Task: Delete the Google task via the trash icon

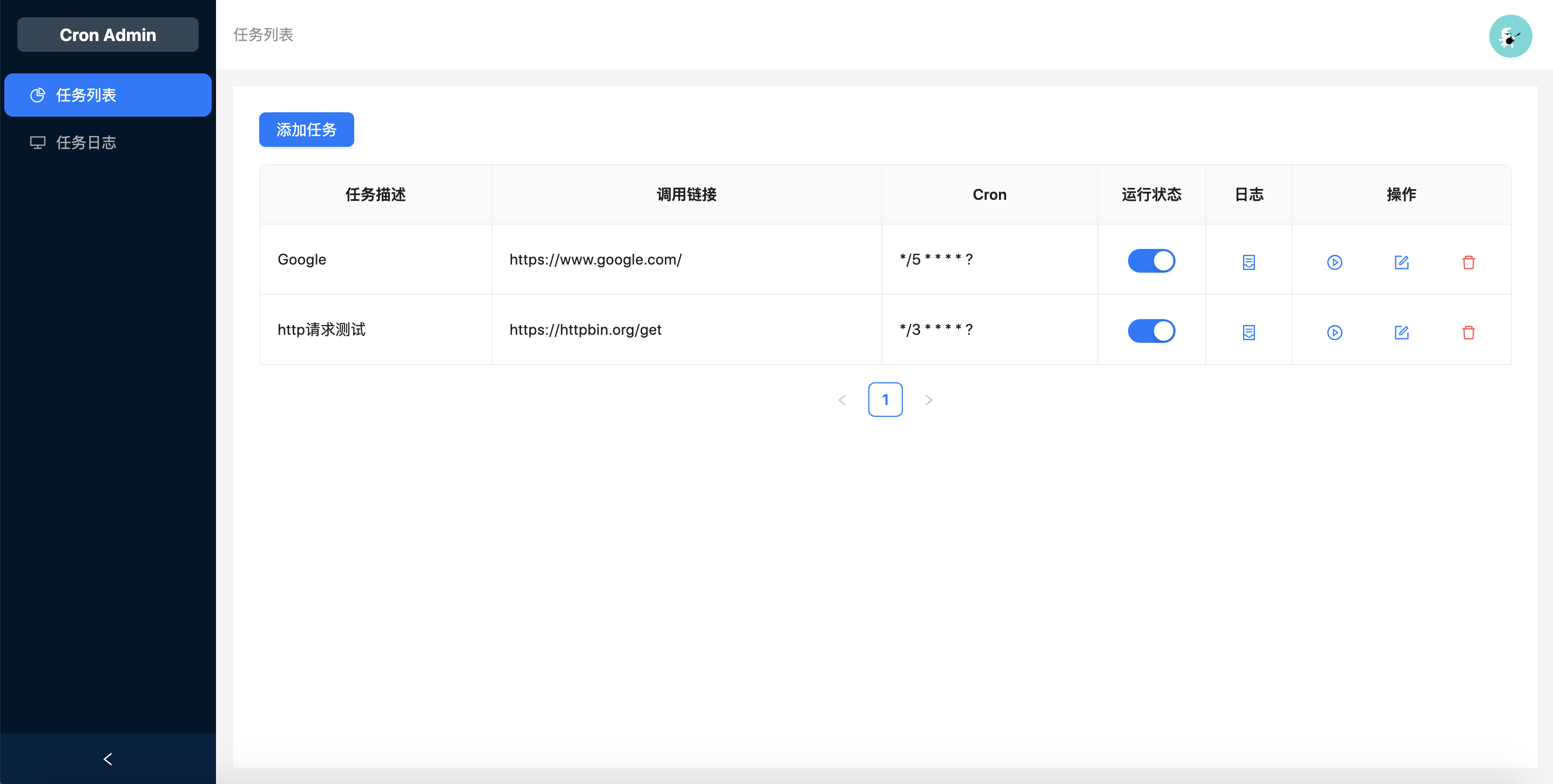Action: point(1469,262)
